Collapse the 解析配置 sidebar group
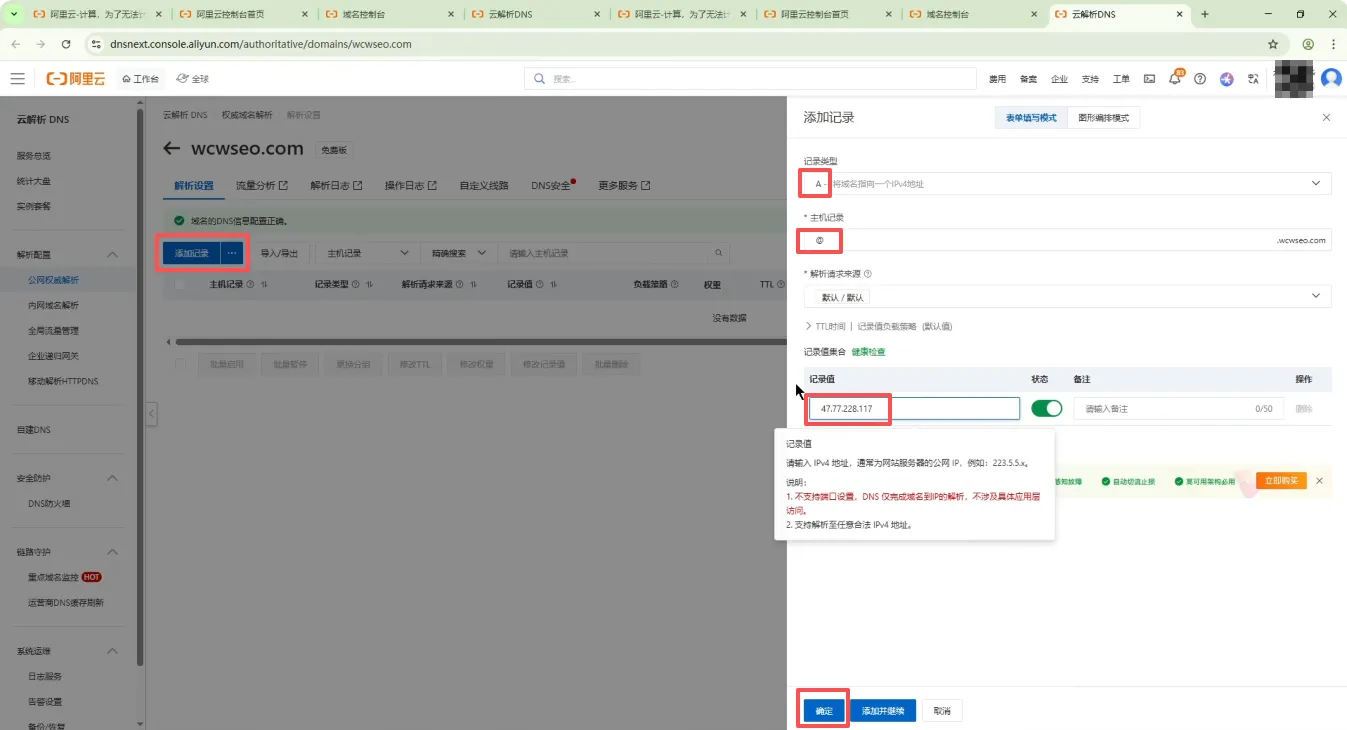 click(112, 255)
